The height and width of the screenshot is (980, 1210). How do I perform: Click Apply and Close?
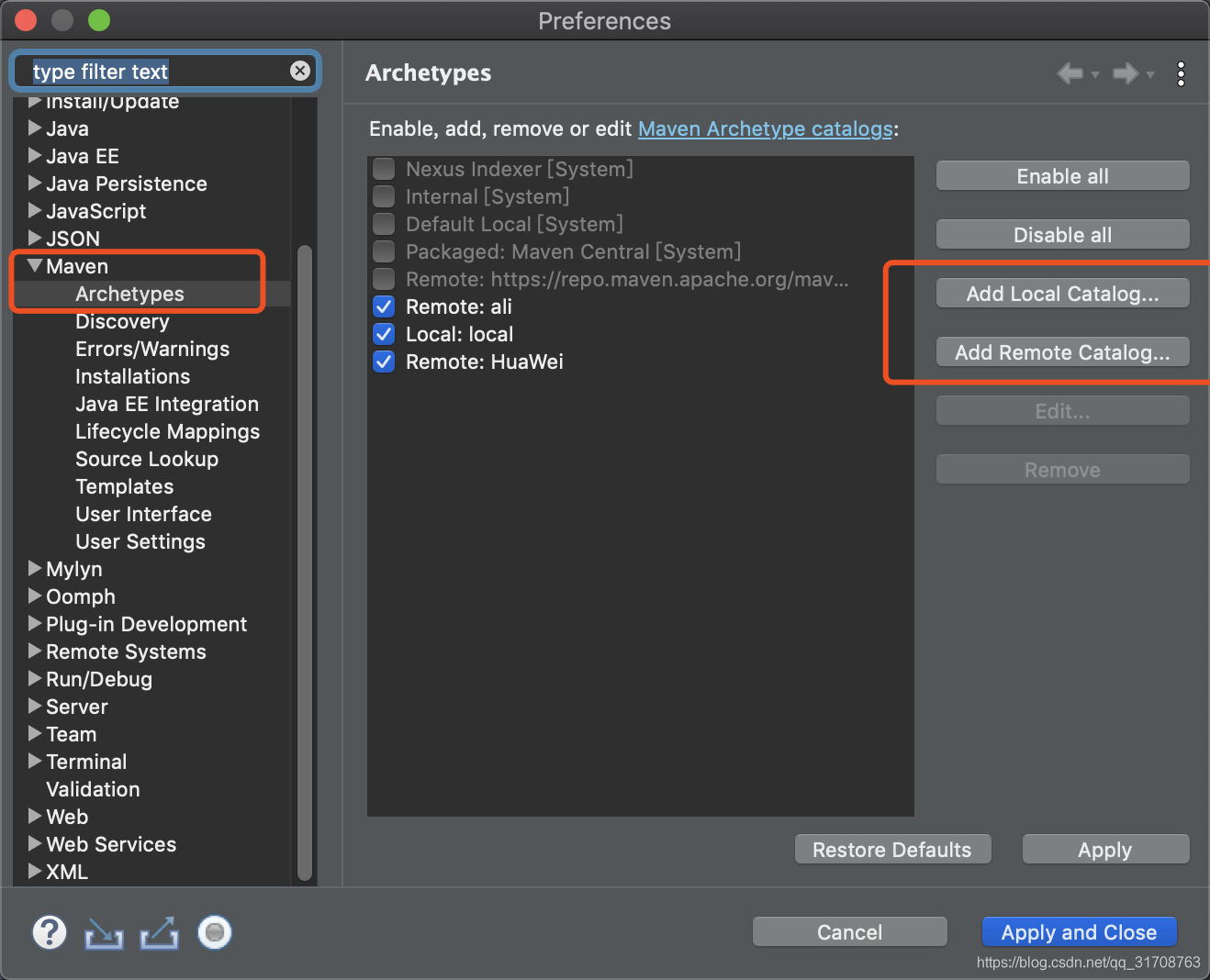tap(1079, 931)
